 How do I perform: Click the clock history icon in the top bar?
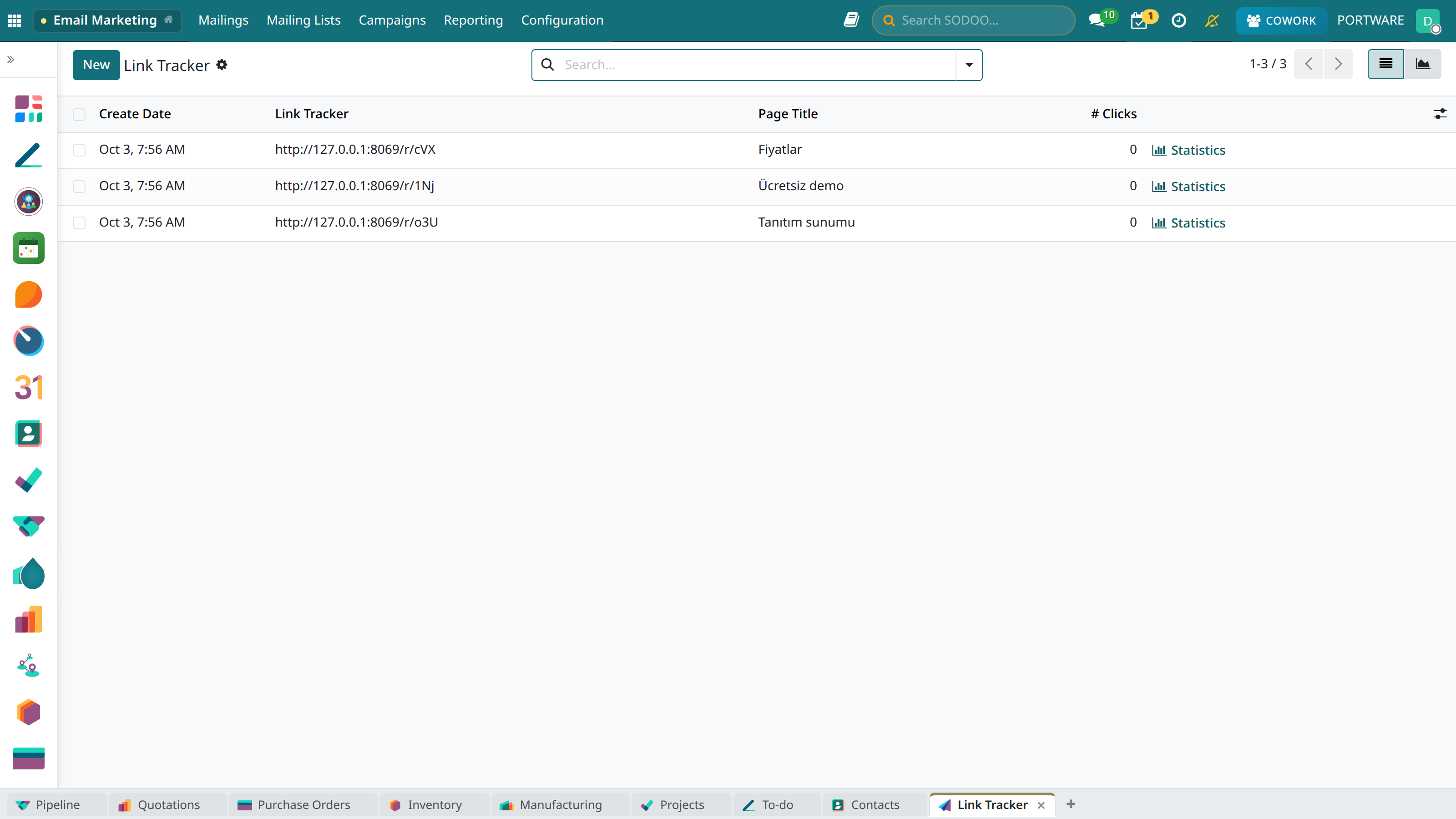coord(1178,20)
